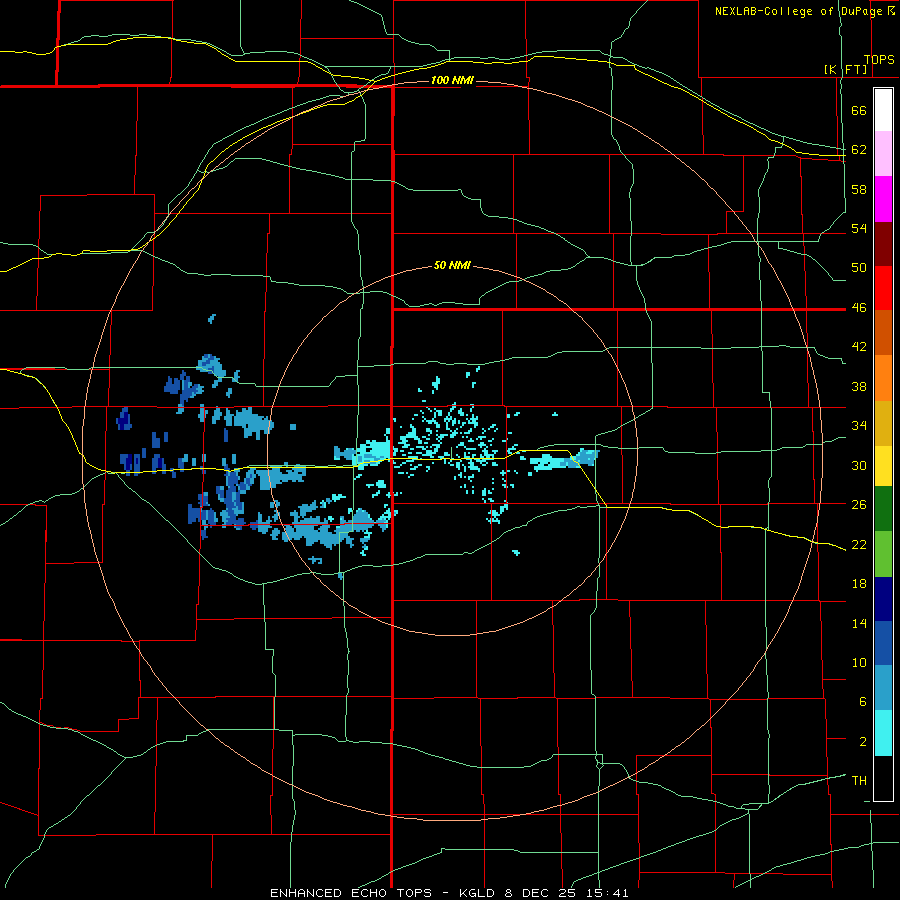Click the 54 legend value
This screenshot has height=900, width=900.
(859, 228)
